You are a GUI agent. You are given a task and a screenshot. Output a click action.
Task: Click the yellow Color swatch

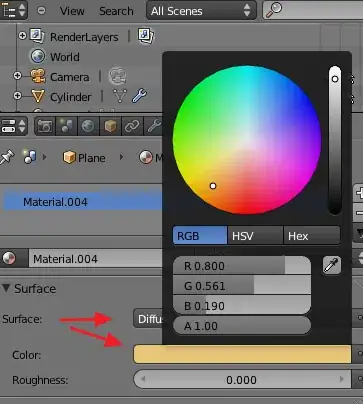pyautogui.click(x=242, y=354)
